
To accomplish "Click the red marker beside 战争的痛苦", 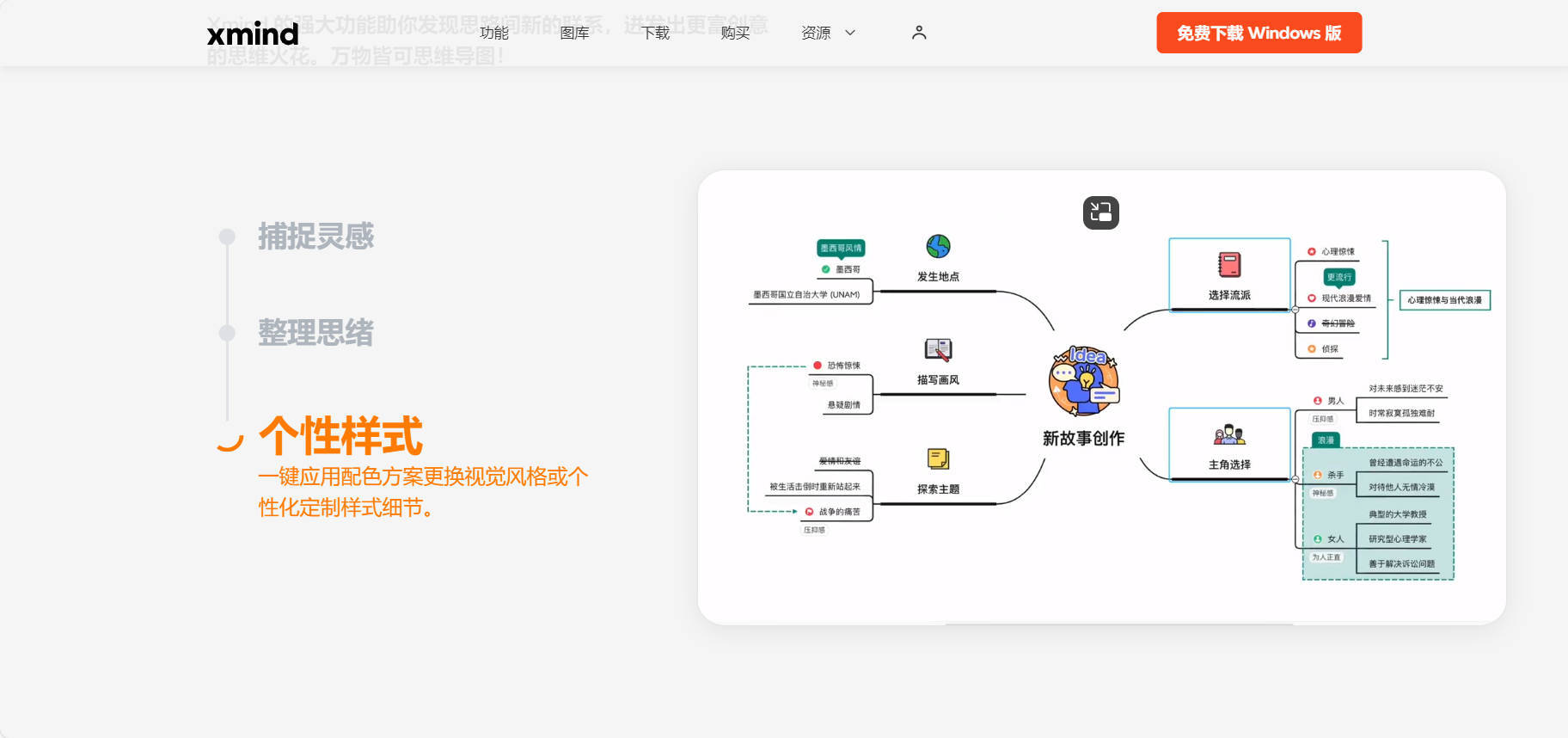I will click(809, 512).
